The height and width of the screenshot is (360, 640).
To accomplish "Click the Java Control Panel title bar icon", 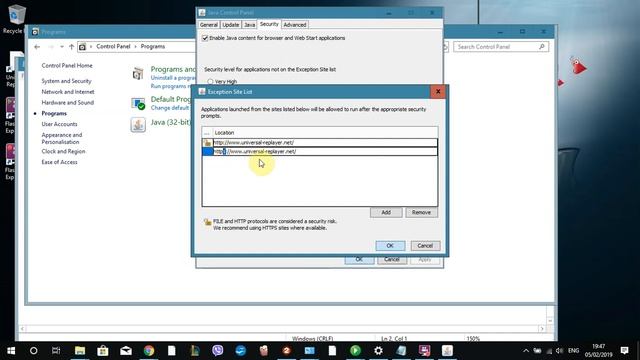I will click(x=202, y=12).
